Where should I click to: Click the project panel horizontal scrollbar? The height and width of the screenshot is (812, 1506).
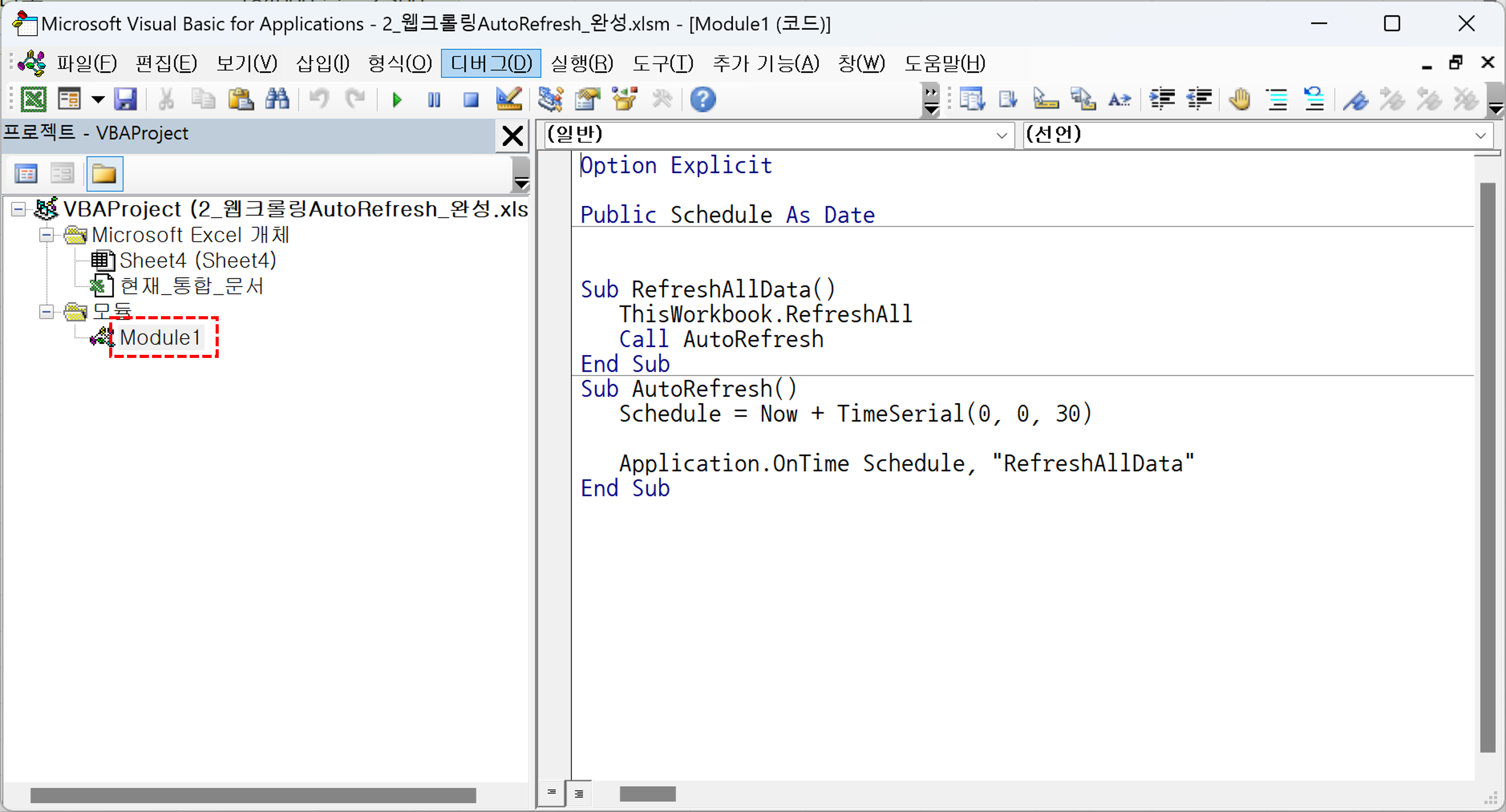(x=253, y=795)
